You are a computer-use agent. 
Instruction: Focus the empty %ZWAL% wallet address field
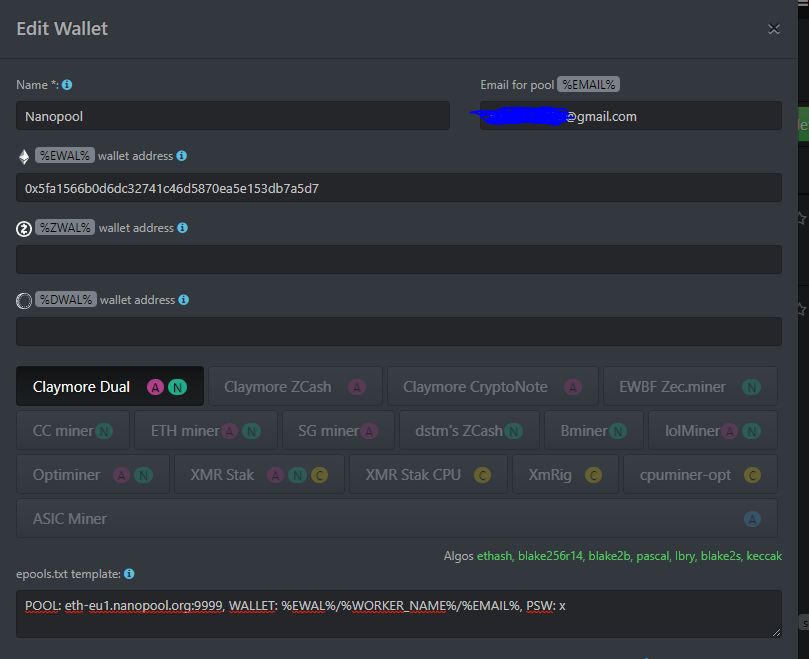(399, 260)
